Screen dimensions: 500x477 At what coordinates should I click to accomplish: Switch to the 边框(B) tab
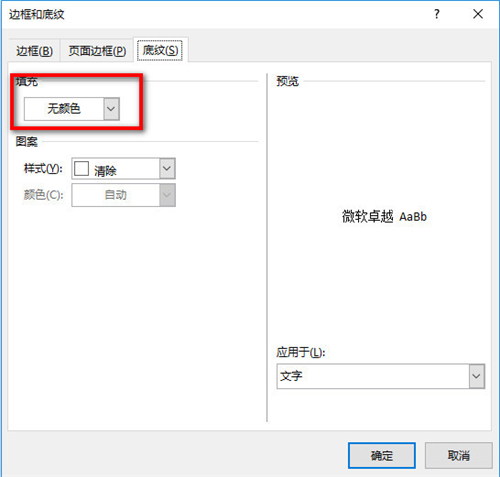point(34,51)
